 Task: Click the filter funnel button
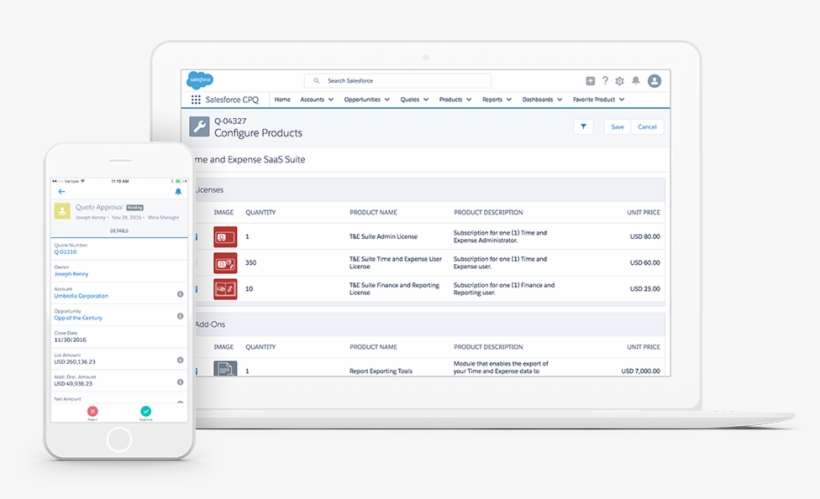pyautogui.click(x=583, y=127)
